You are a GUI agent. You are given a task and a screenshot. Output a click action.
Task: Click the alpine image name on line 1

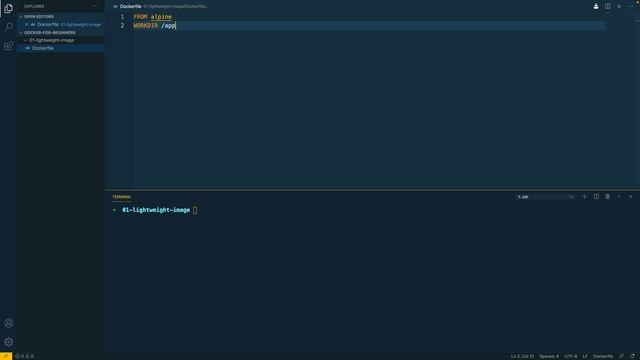[161, 17]
